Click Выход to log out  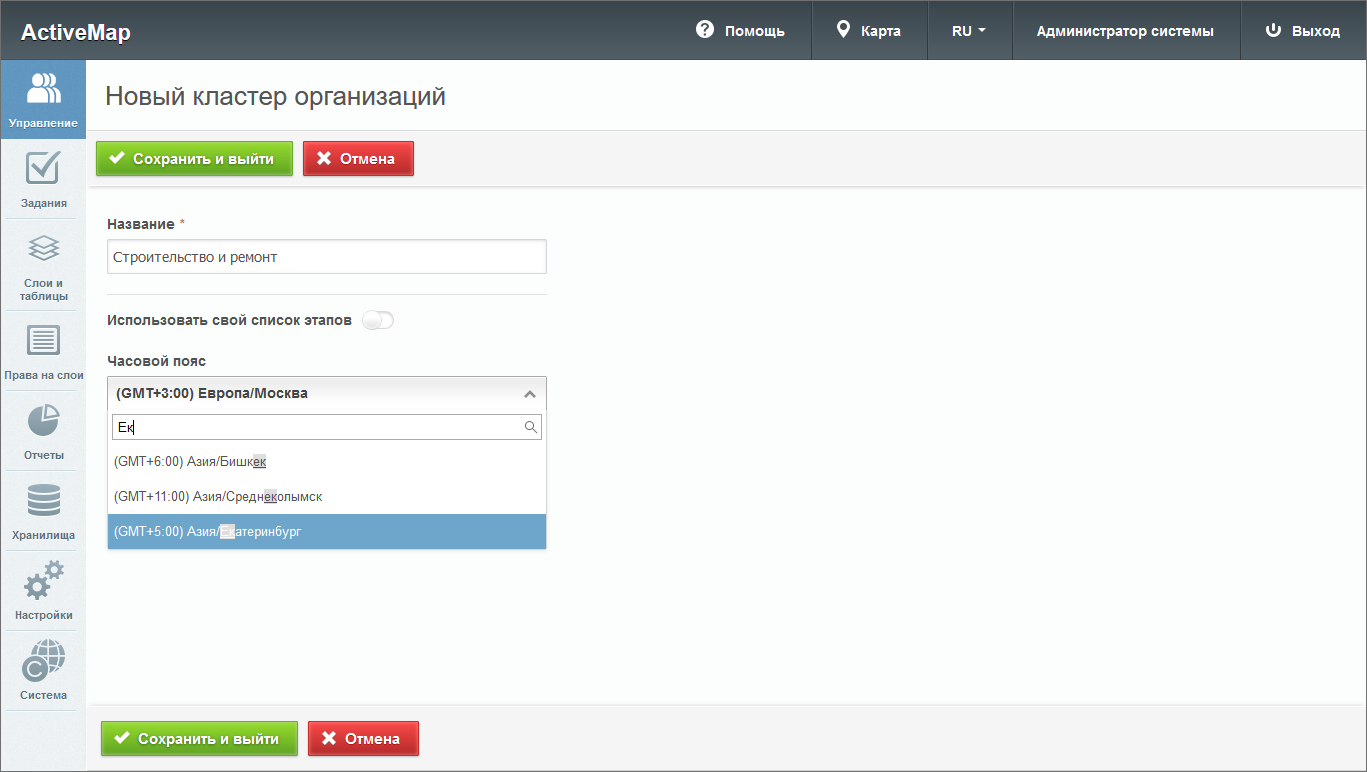tap(1303, 31)
